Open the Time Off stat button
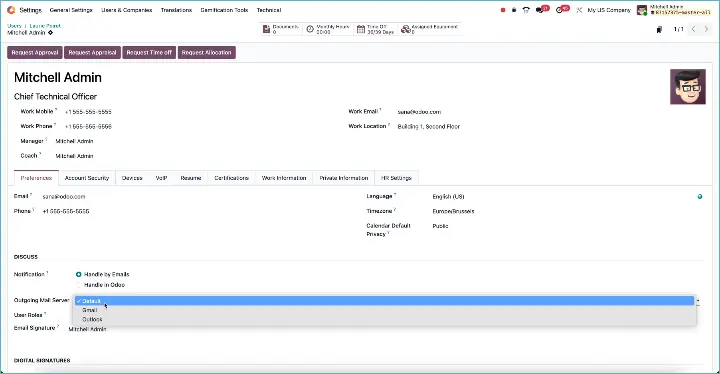Image resolution: width=720 pixels, height=374 pixels. click(x=375, y=29)
